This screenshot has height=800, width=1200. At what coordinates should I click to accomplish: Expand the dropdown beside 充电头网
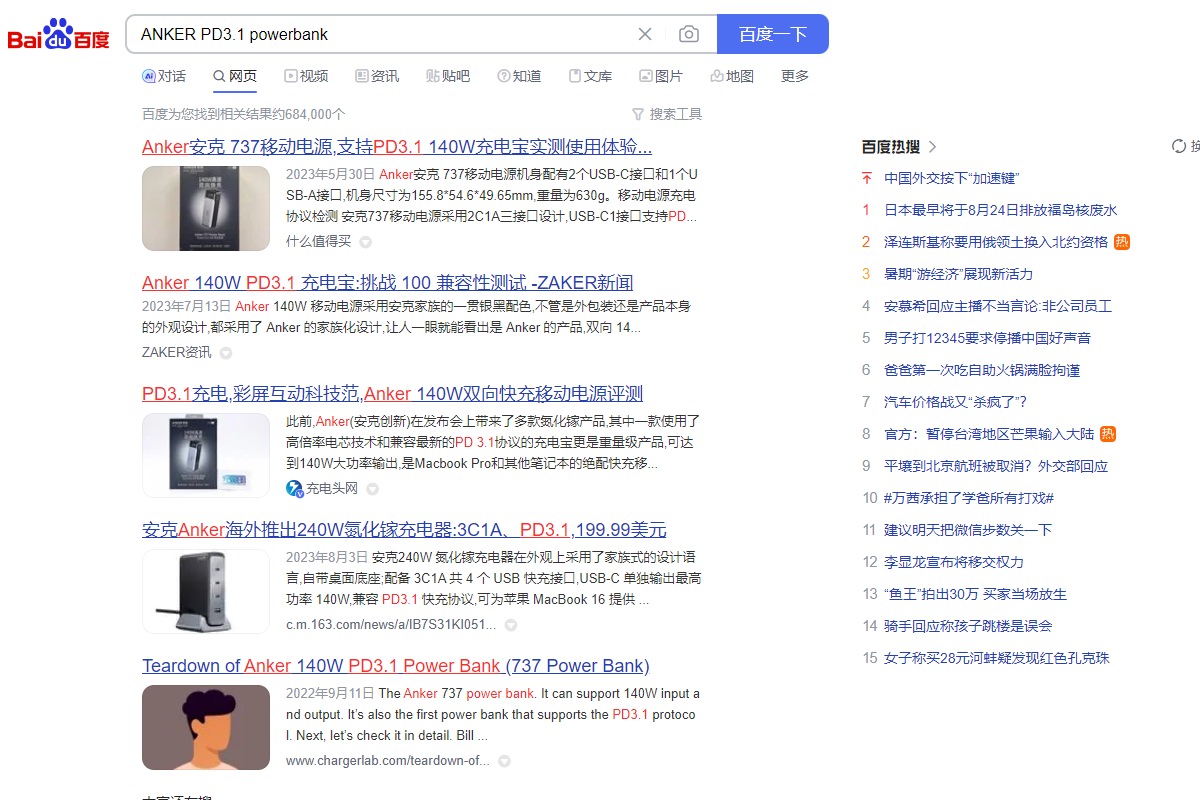point(373,489)
